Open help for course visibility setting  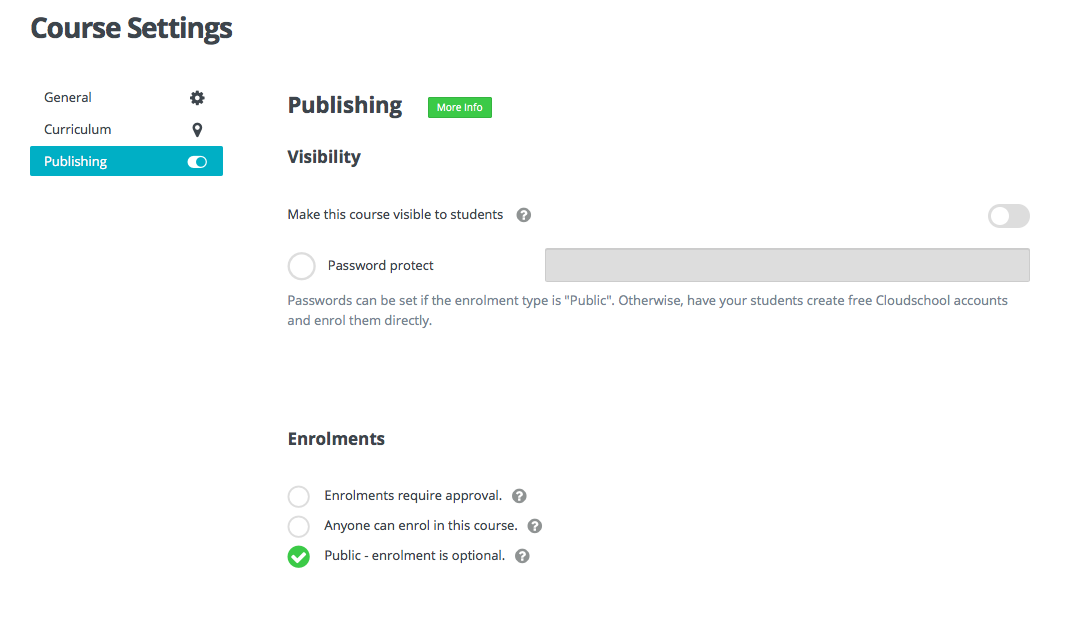[523, 215]
